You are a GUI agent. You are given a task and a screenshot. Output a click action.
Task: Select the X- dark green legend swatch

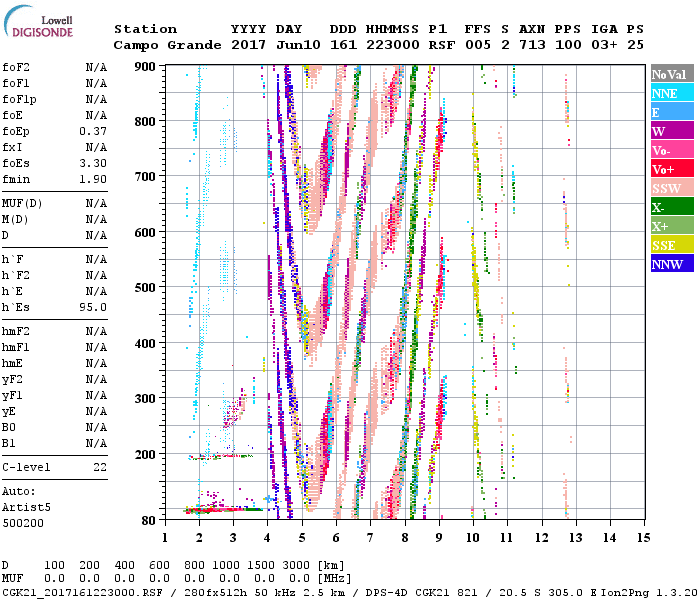(672, 207)
